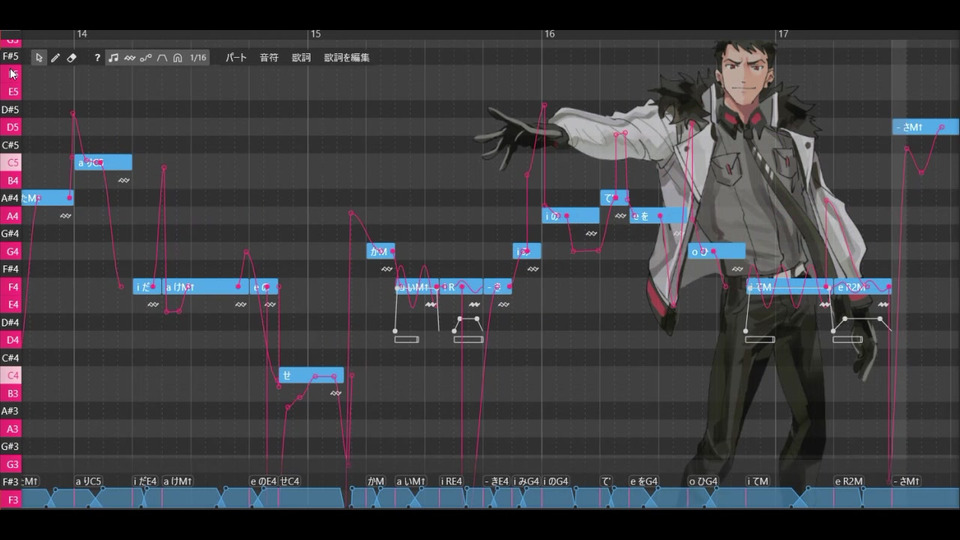The image size is (960, 540).
Task: Click the C5 piano key
Action: pos(11,162)
